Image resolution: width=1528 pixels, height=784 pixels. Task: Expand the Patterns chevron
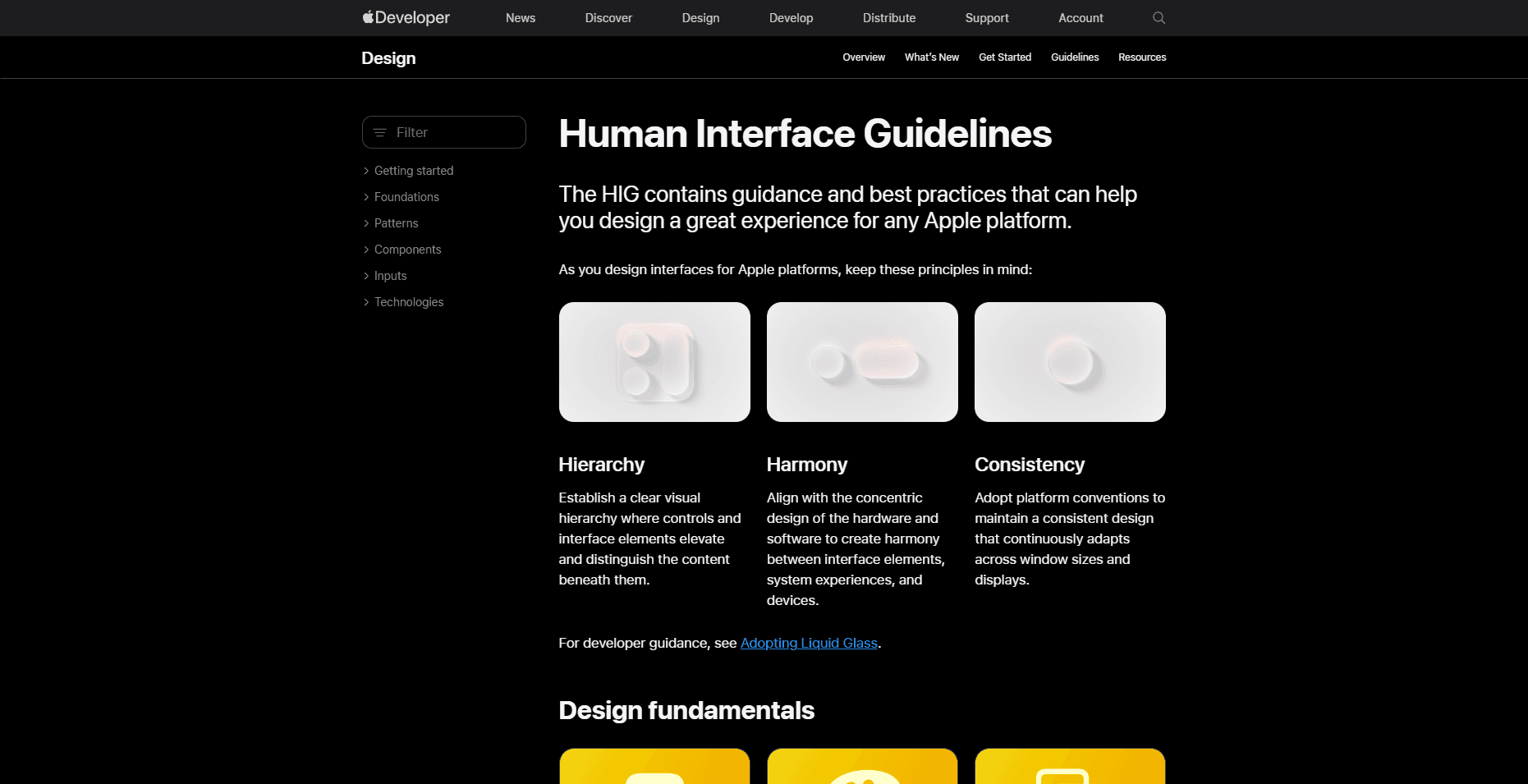pos(366,223)
